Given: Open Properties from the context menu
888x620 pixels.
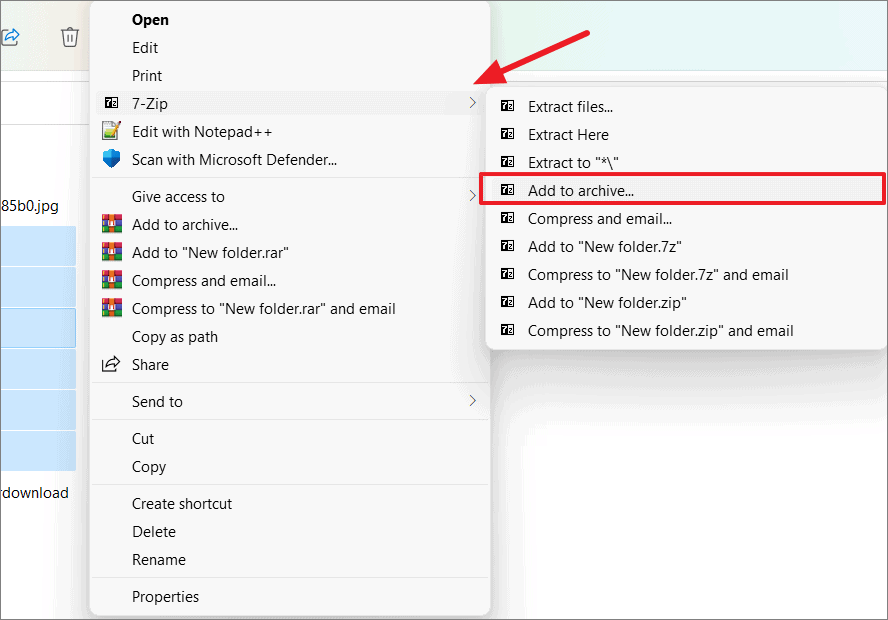Looking at the screenshot, I should click(165, 596).
